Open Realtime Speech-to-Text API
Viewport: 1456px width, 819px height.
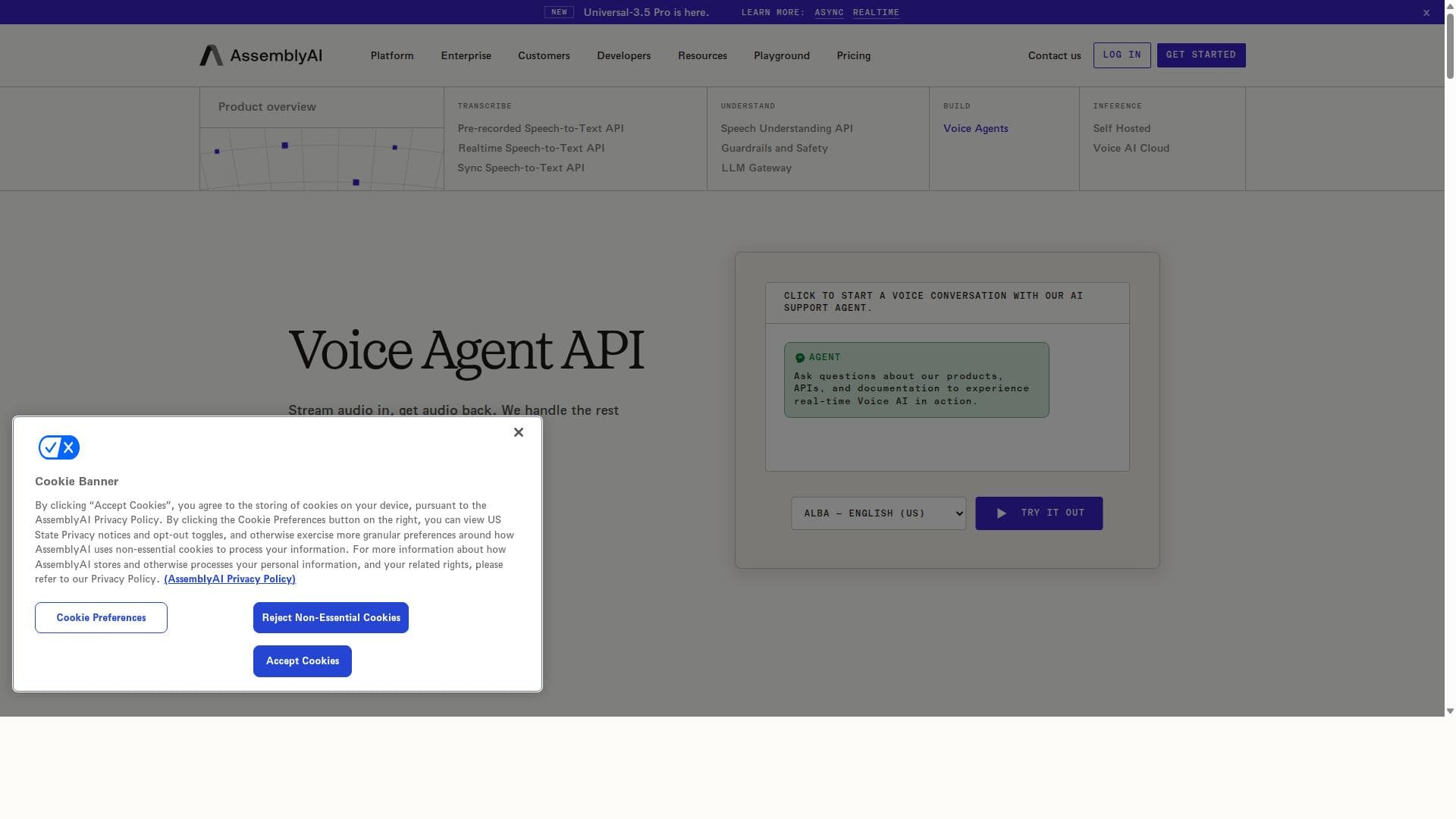tap(531, 148)
